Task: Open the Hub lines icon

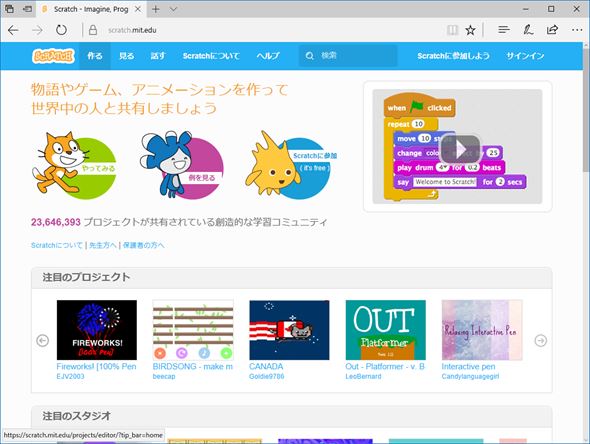Action: (x=503, y=30)
